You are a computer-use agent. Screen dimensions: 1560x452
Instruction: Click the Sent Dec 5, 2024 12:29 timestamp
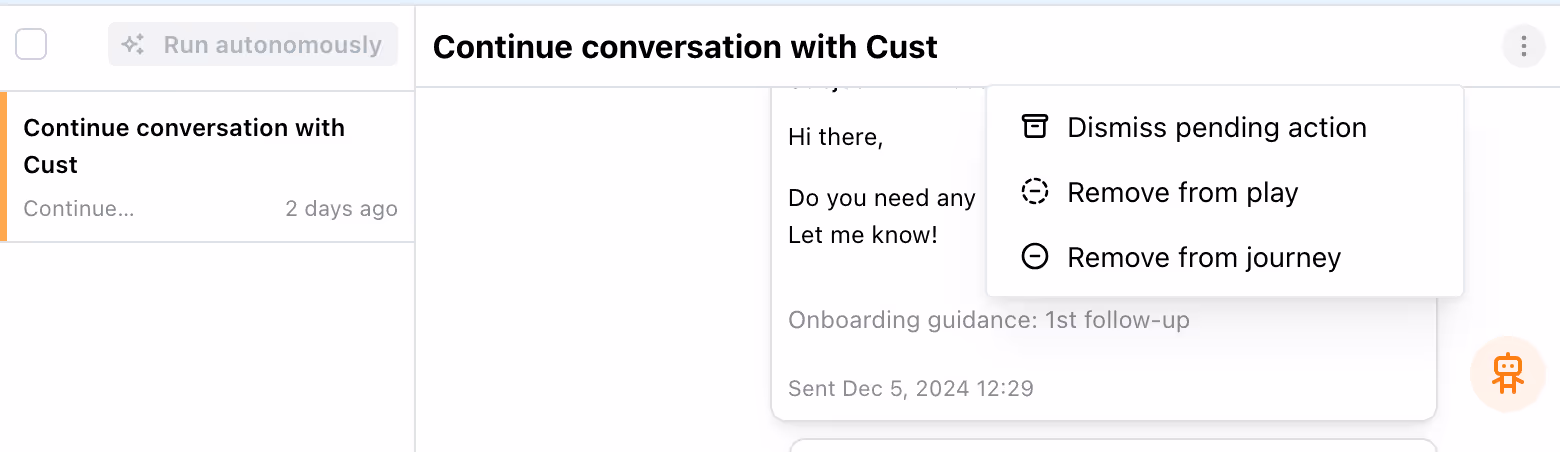pyautogui.click(x=910, y=388)
